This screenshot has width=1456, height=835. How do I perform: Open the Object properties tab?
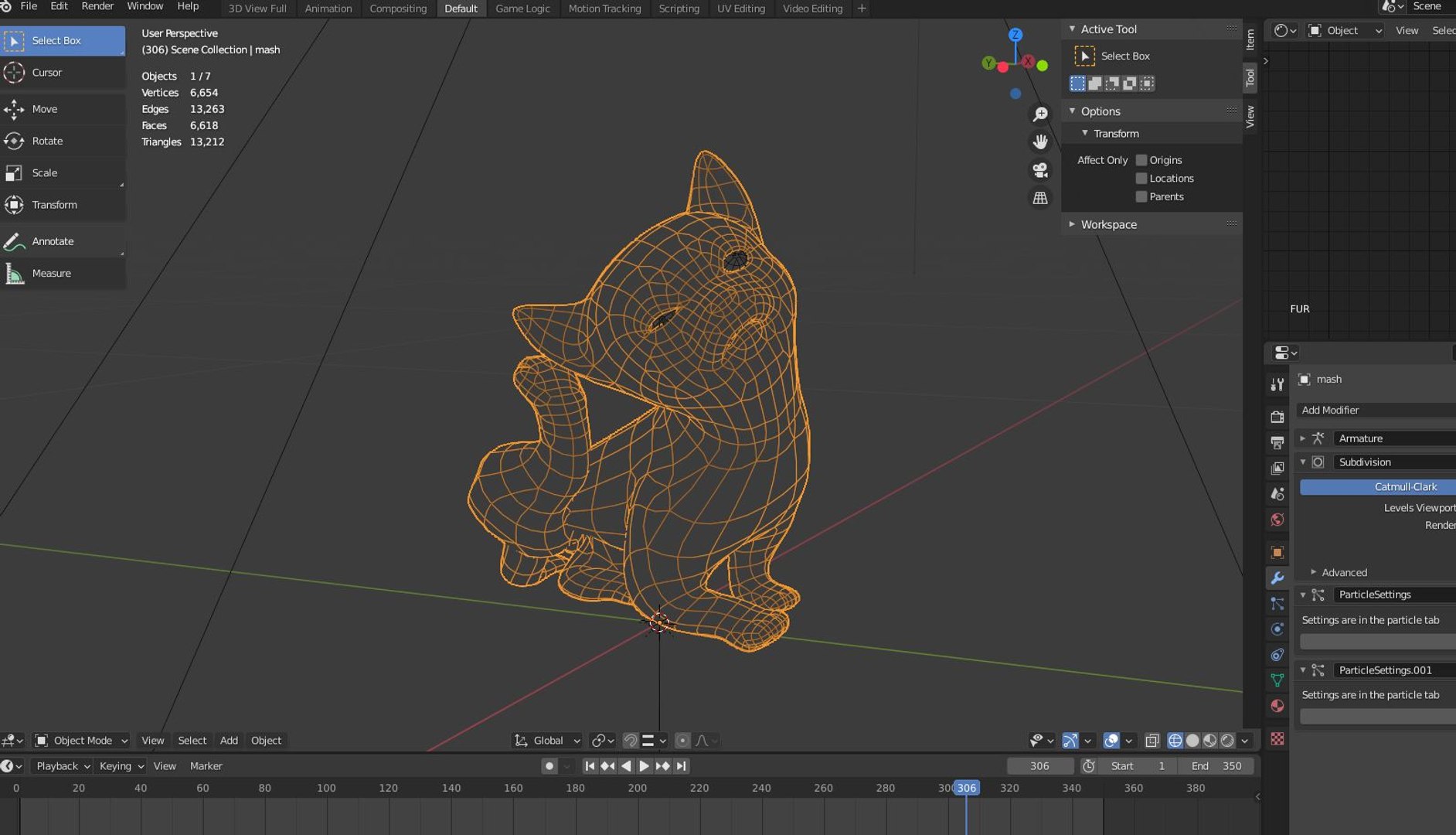[1277, 552]
